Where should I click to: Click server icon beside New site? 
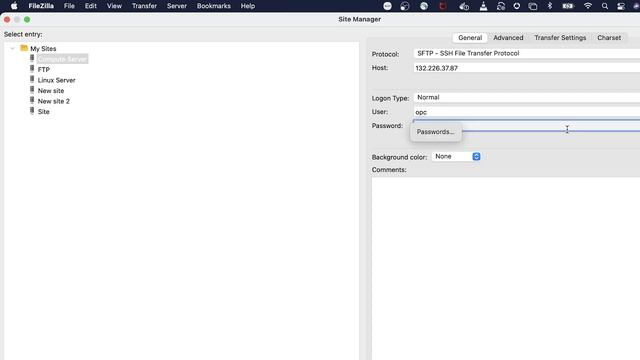coord(32,90)
